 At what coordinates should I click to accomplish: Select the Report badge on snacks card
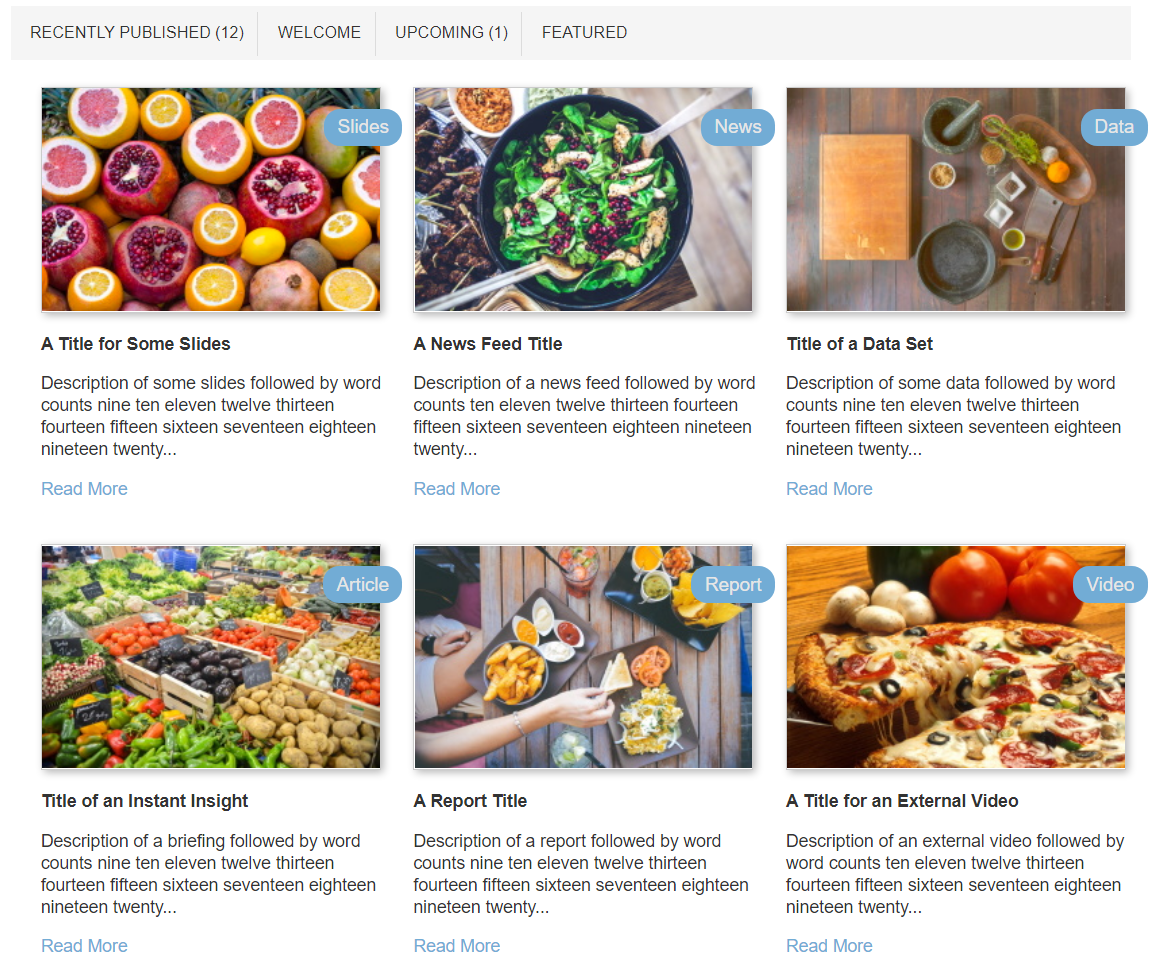click(x=732, y=585)
